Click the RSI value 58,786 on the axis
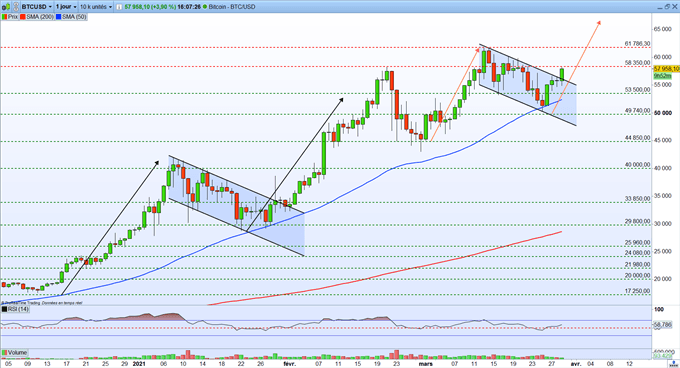The image size is (680, 368). click(662, 324)
